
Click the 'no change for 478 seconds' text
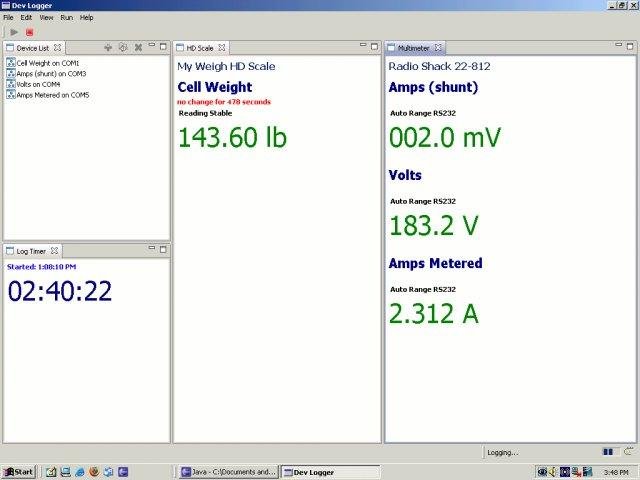click(x=224, y=102)
